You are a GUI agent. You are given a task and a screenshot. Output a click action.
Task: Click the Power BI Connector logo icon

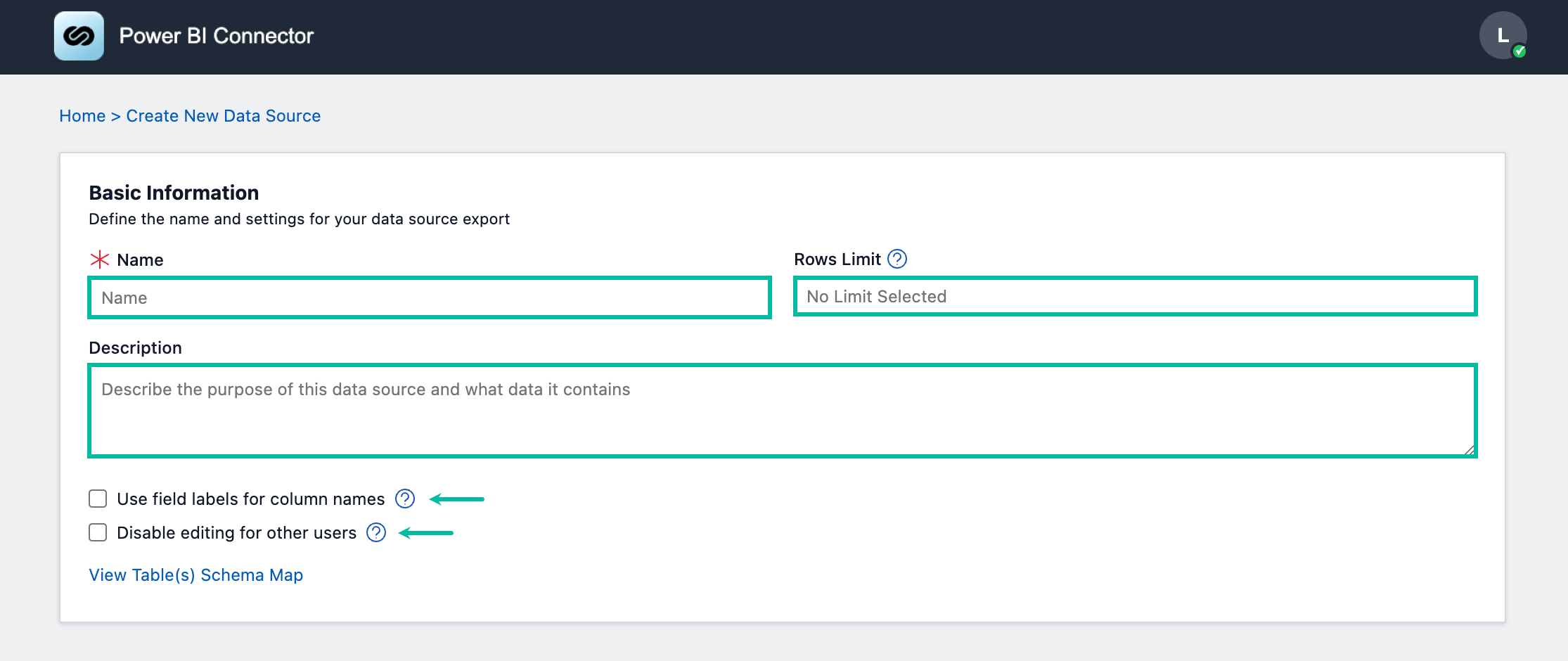[x=79, y=36]
